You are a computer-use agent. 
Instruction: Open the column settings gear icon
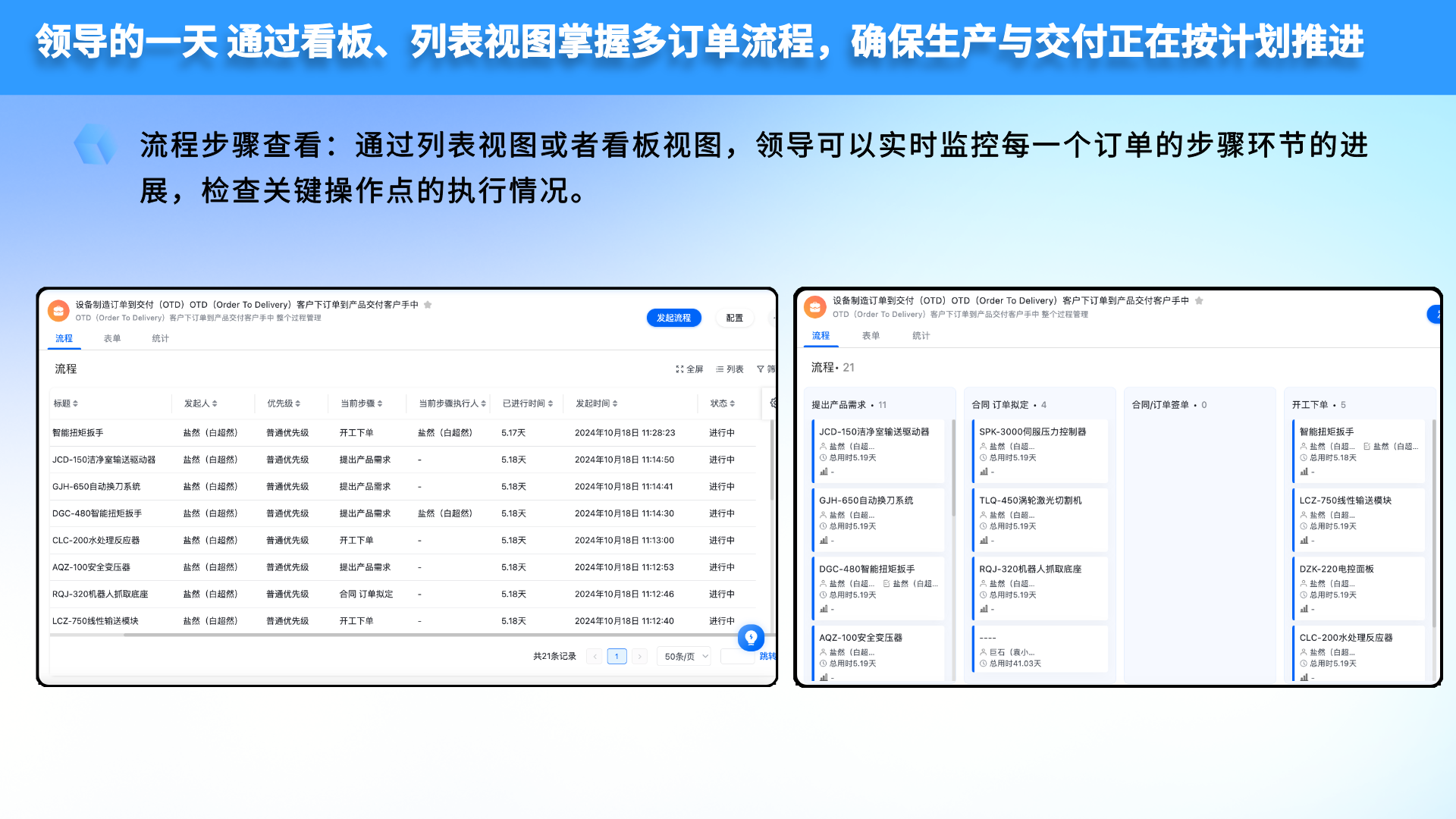[x=773, y=403]
